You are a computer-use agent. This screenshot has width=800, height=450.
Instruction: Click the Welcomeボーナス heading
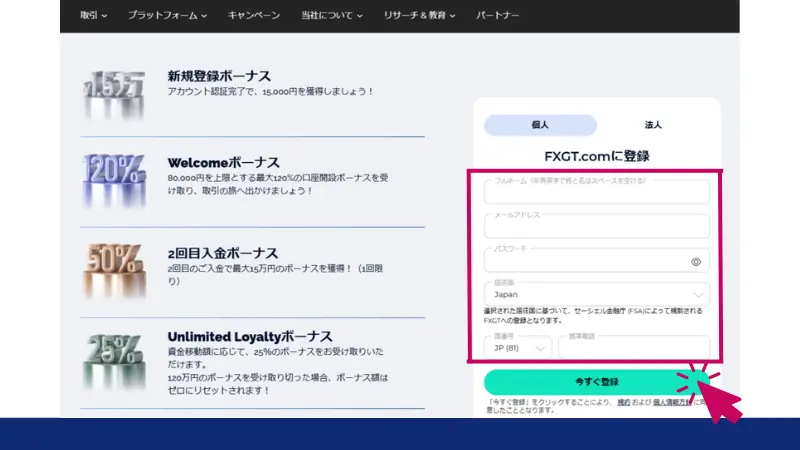[223, 163]
